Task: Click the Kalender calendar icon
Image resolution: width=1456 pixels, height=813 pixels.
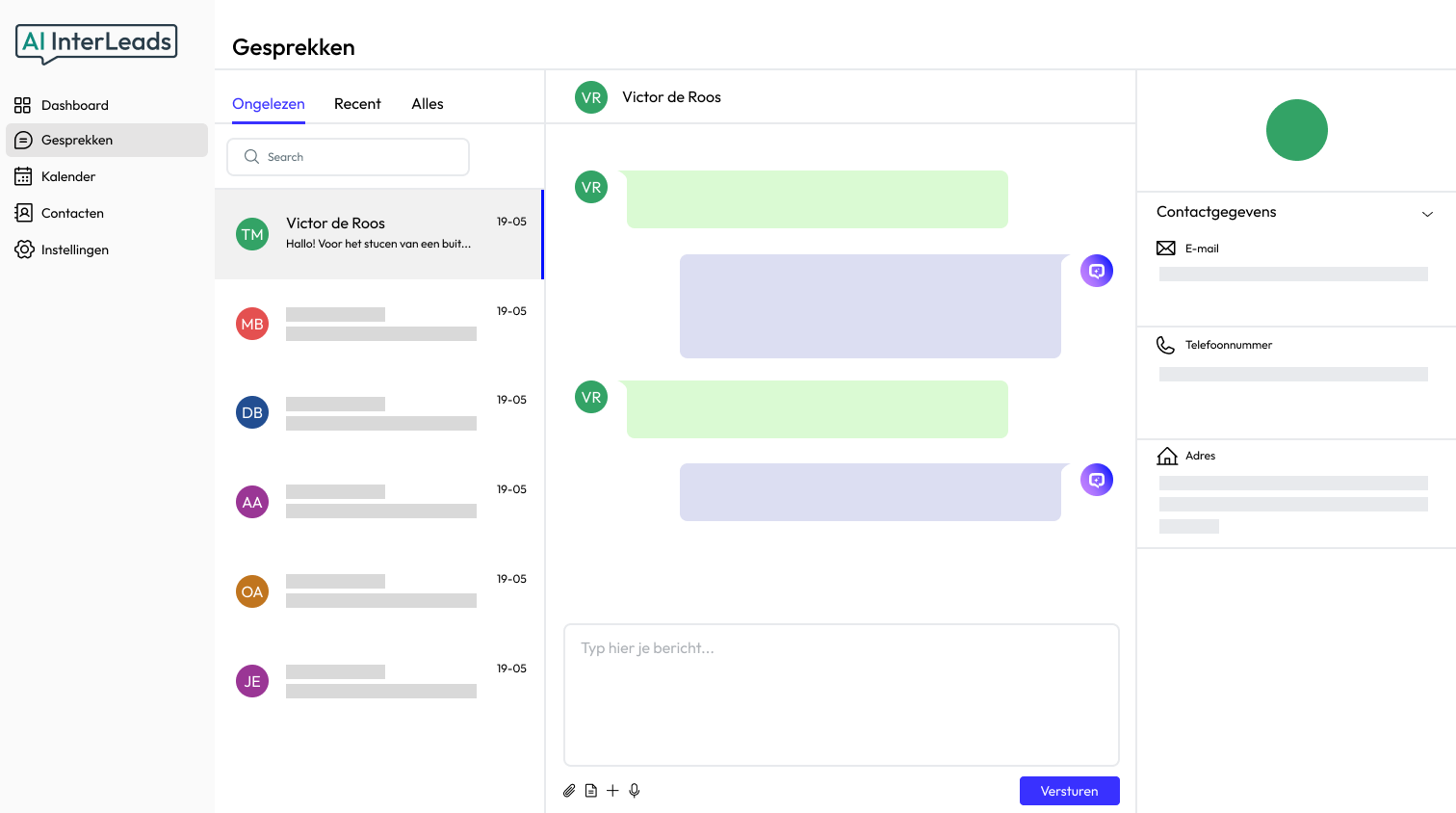Action: point(23,176)
